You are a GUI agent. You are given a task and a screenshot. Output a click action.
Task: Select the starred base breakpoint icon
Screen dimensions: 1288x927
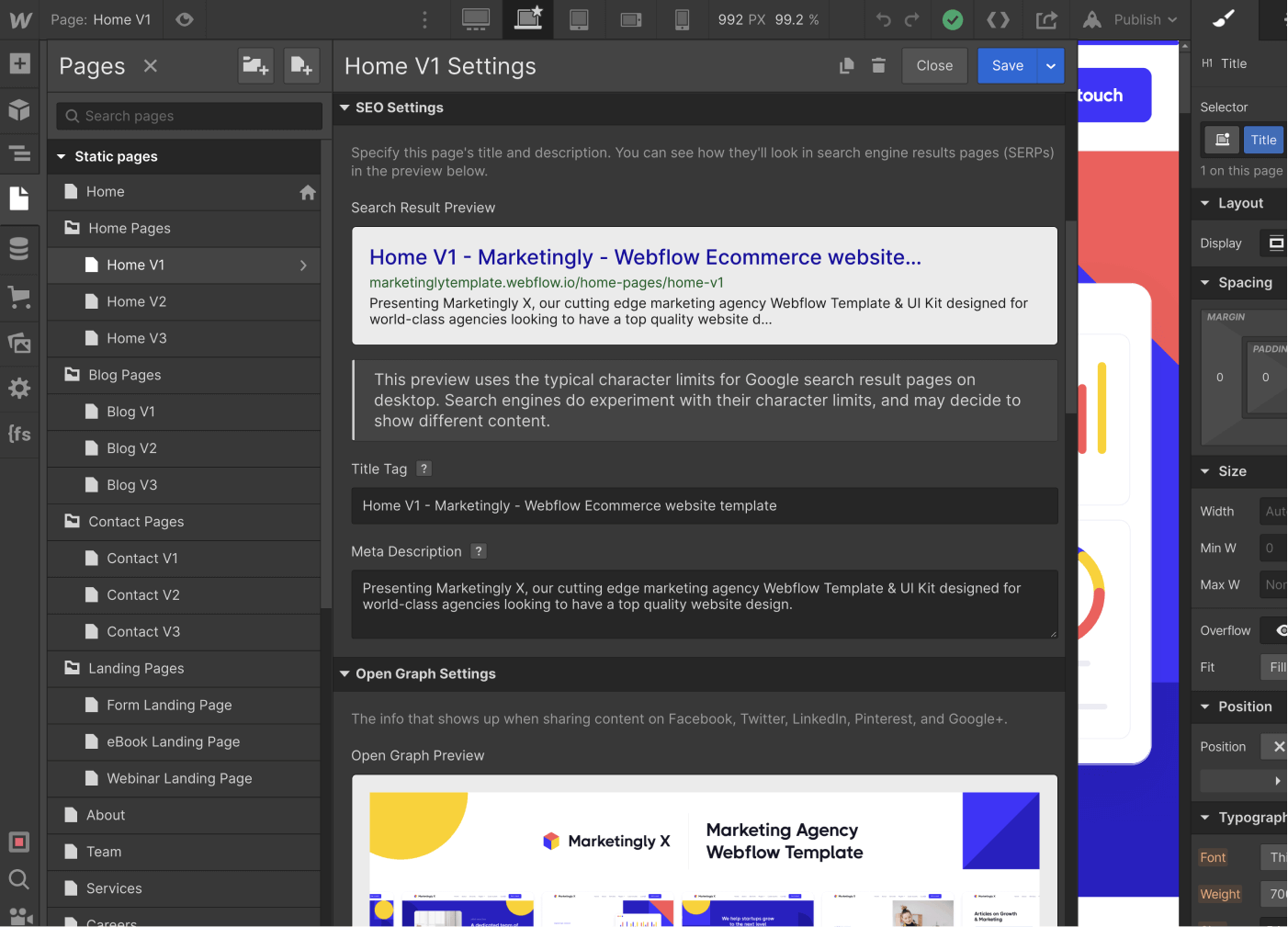528,19
